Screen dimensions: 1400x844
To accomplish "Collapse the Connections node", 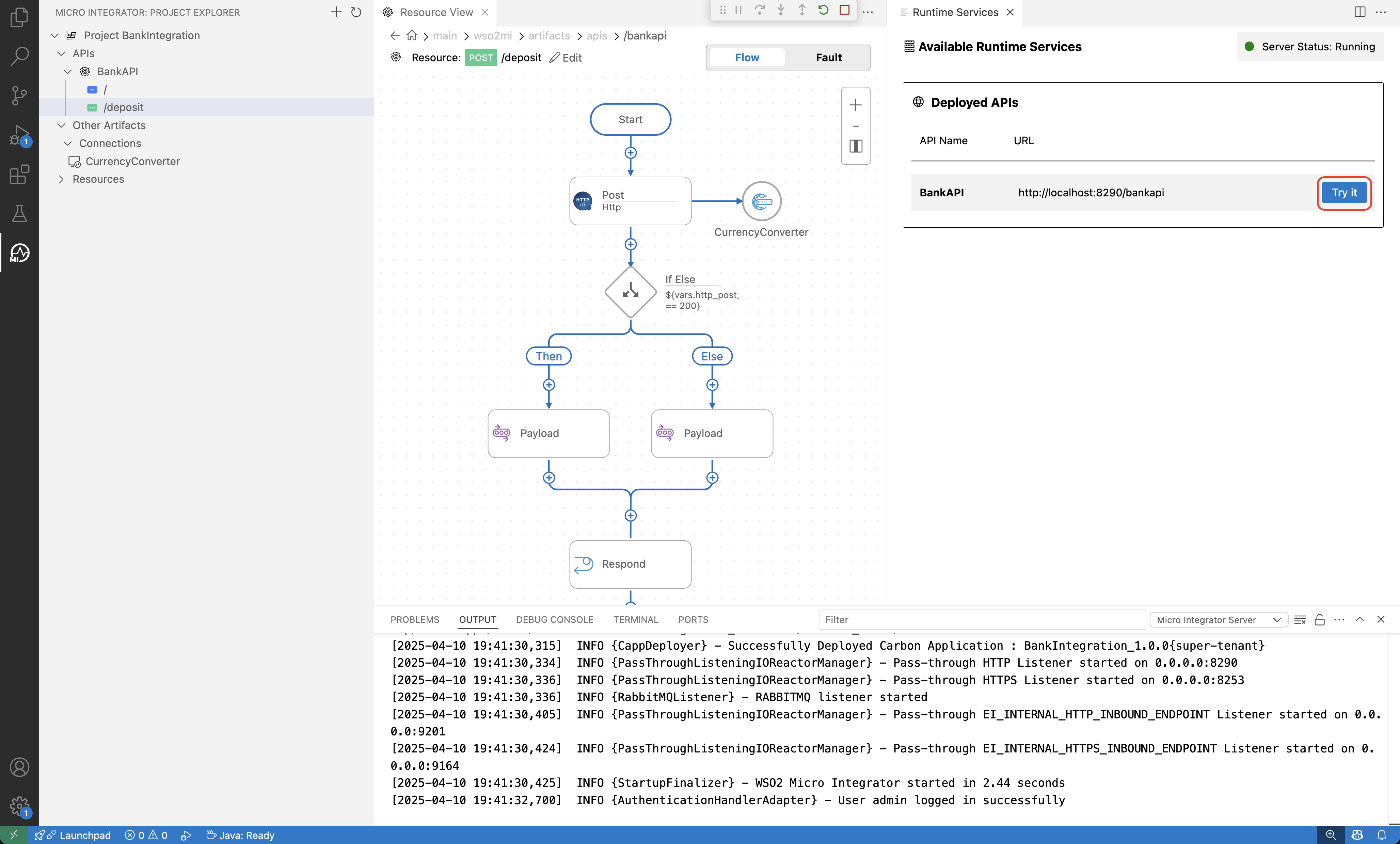I will click(68, 143).
